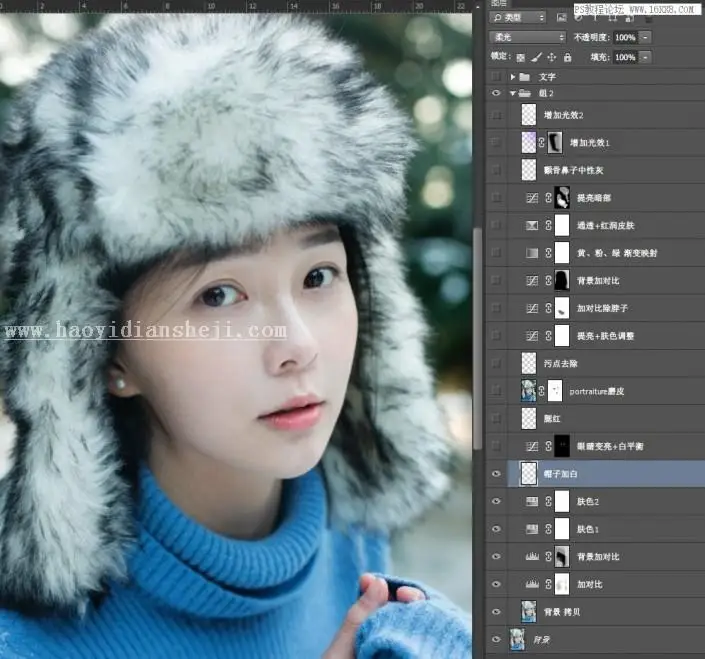This screenshot has width=705, height=659.
Task: Hide the 肤色2 layer
Action: tap(496, 501)
